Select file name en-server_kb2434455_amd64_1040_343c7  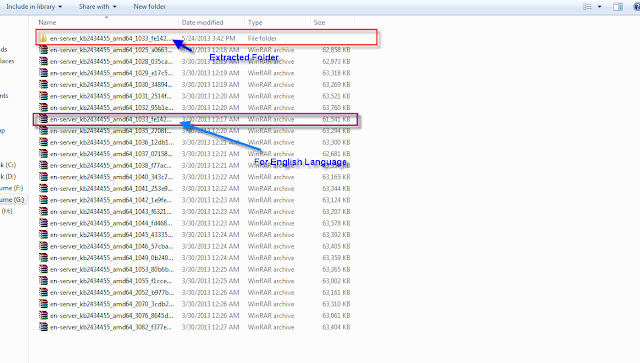pyautogui.click(x=111, y=177)
